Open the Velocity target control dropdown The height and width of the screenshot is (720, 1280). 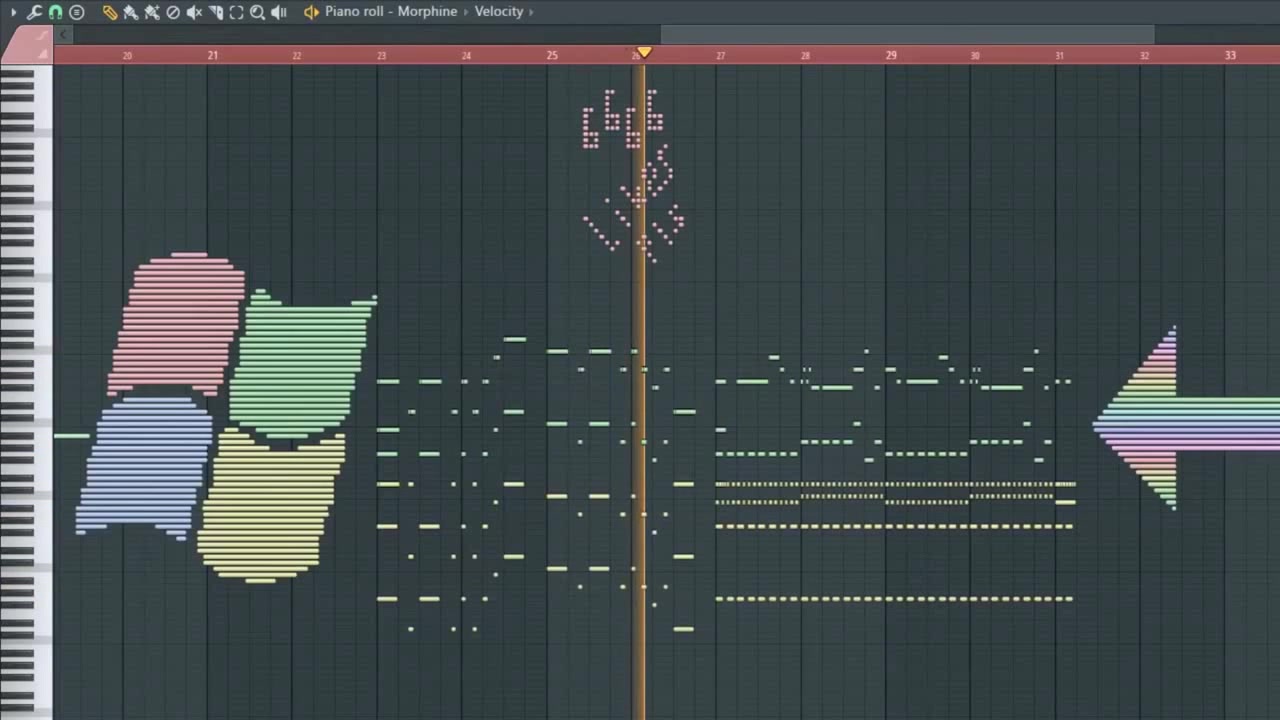pyautogui.click(x=531, y=11)
